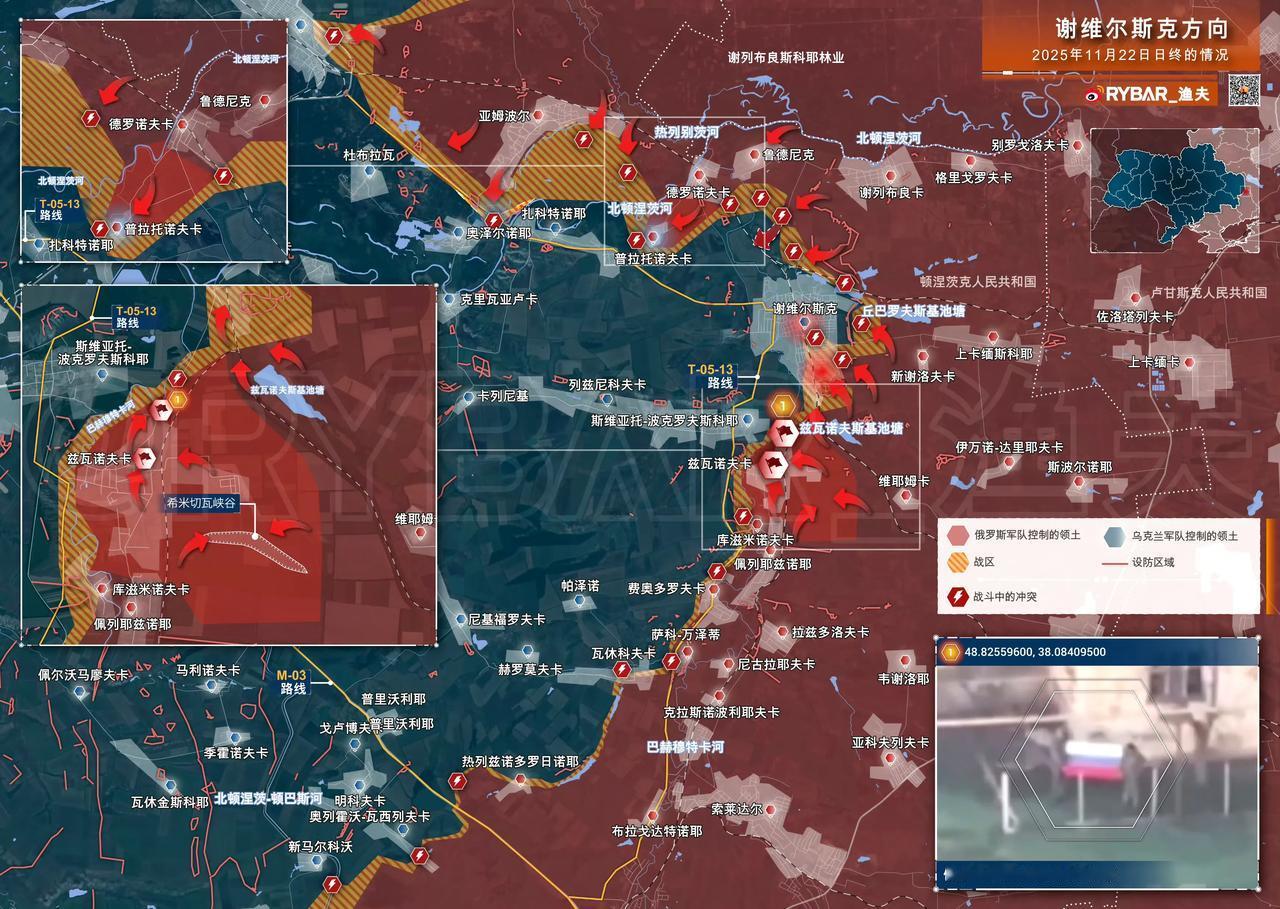This screenshot has width=1280, height=909.
Task: Click the M-03 路线 road label
Action: 293,682
